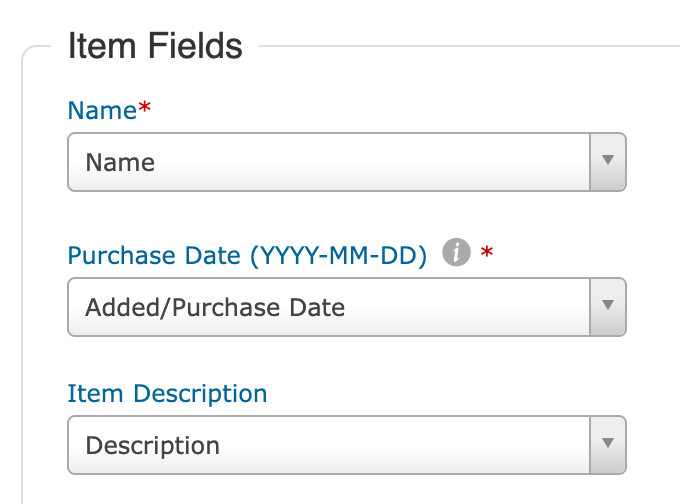Screen dimensions: 680x504
Task: Click the red asterisk after the info icon
Action: point(487,255)
